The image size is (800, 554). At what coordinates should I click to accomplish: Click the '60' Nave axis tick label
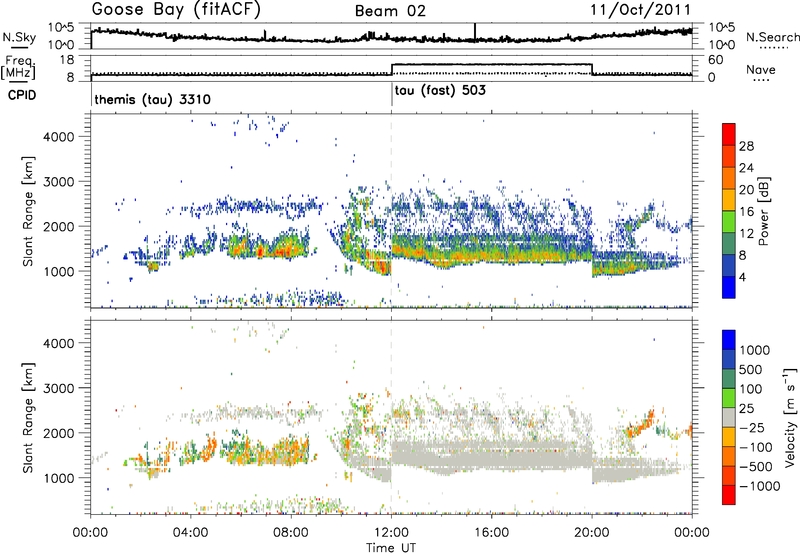716,60
